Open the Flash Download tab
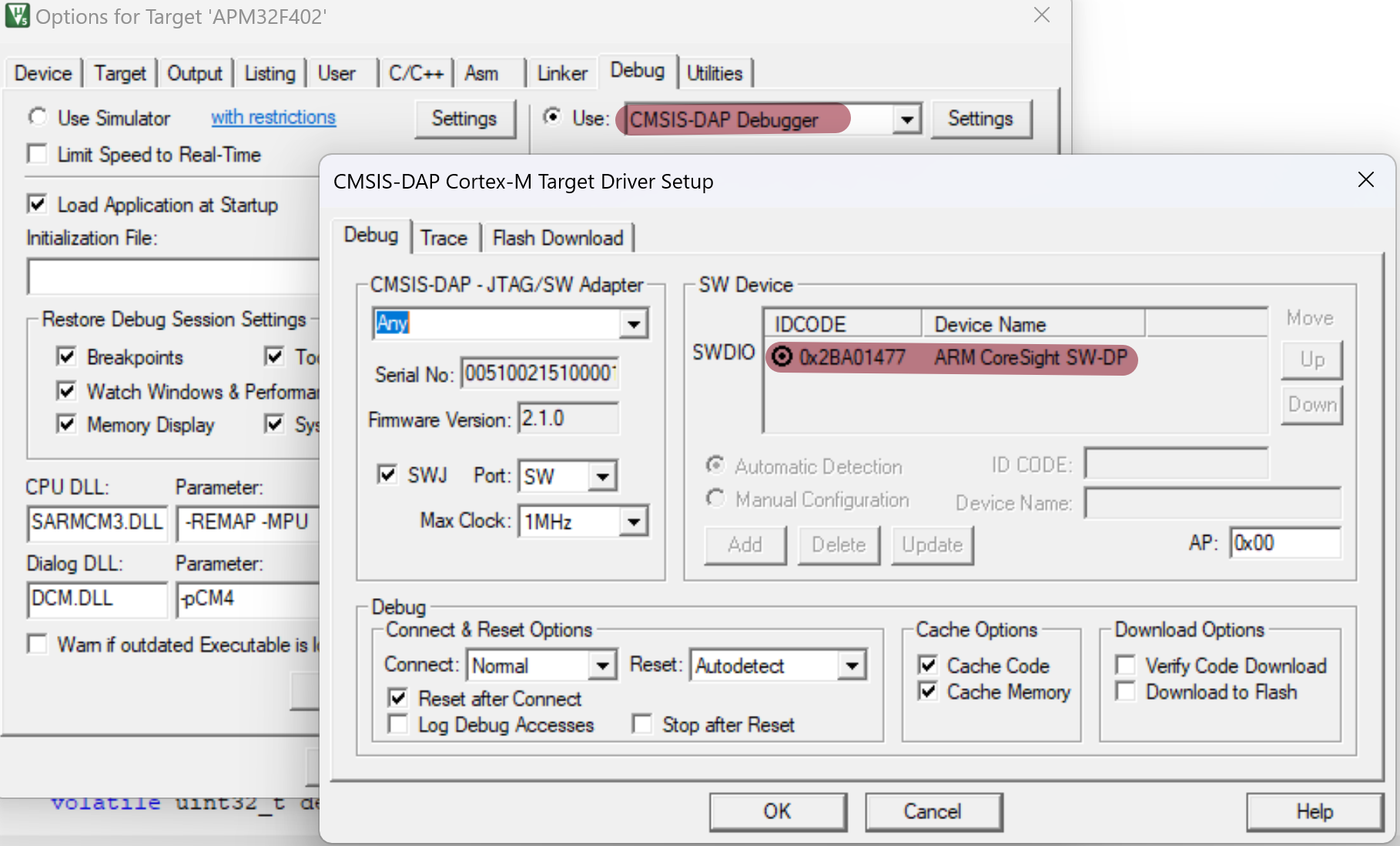 point(558,238)
